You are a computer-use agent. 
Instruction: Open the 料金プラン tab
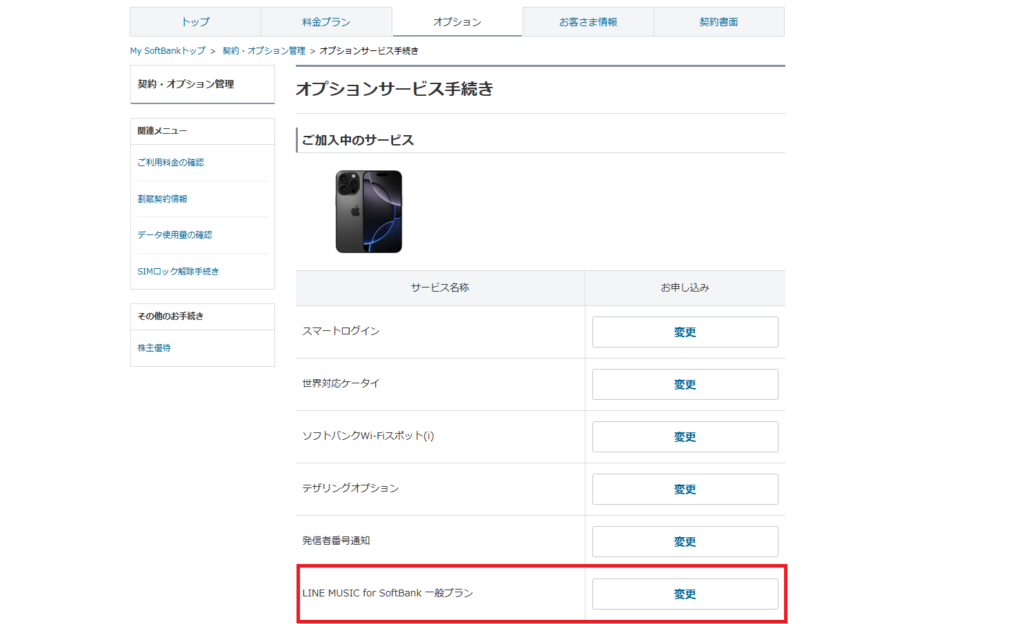[326, 21]
